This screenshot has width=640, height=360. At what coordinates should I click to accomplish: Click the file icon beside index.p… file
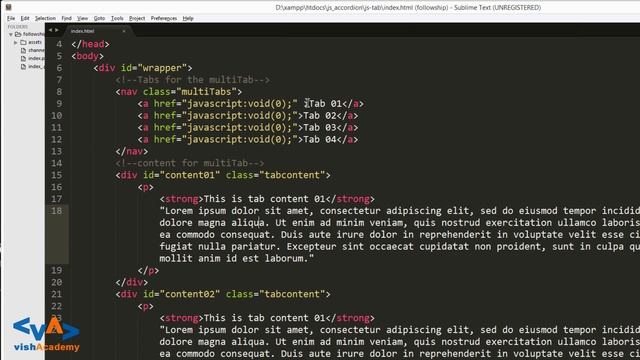[23, 59]
